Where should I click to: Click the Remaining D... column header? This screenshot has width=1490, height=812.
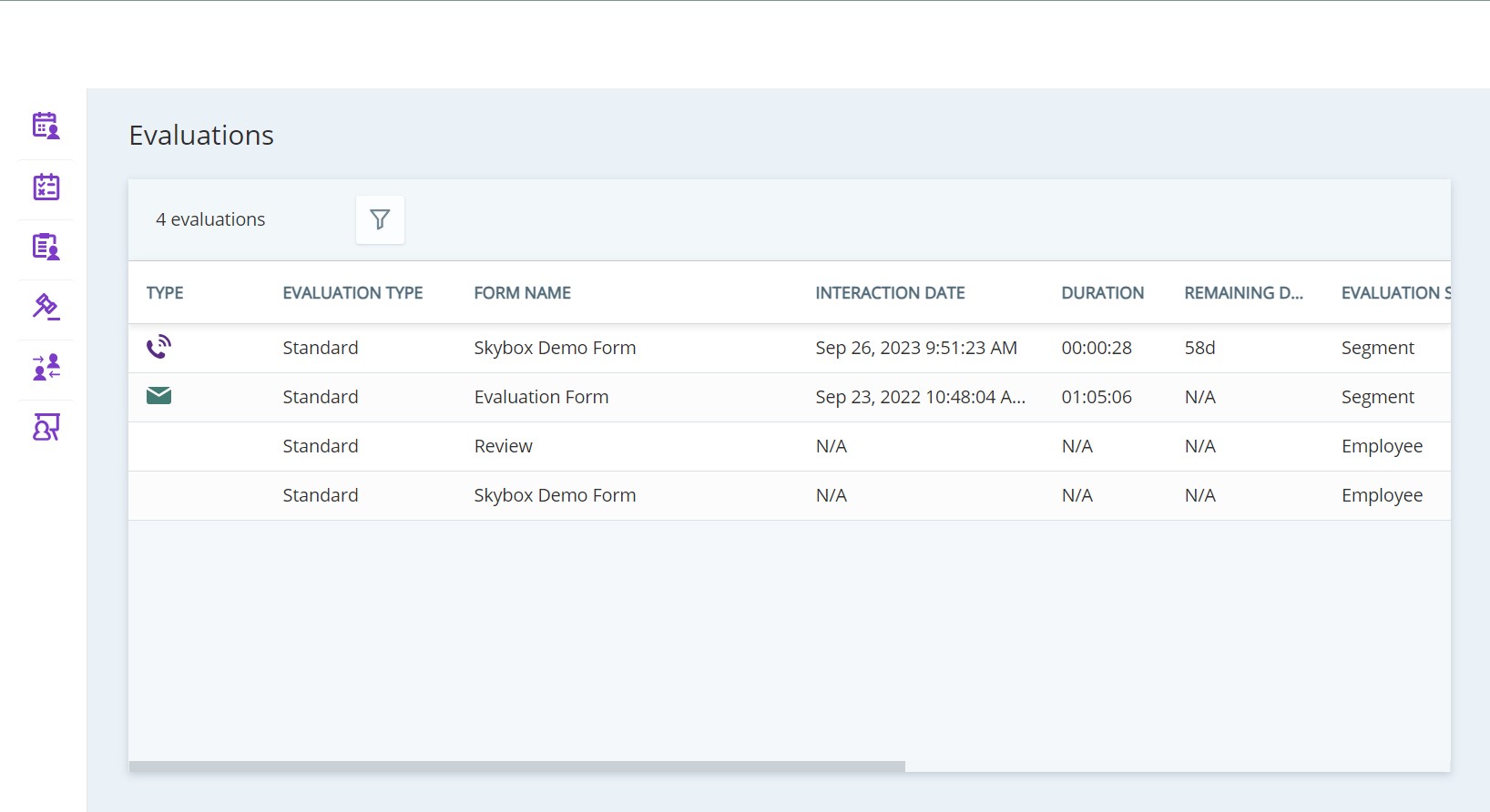(1243, 293)
